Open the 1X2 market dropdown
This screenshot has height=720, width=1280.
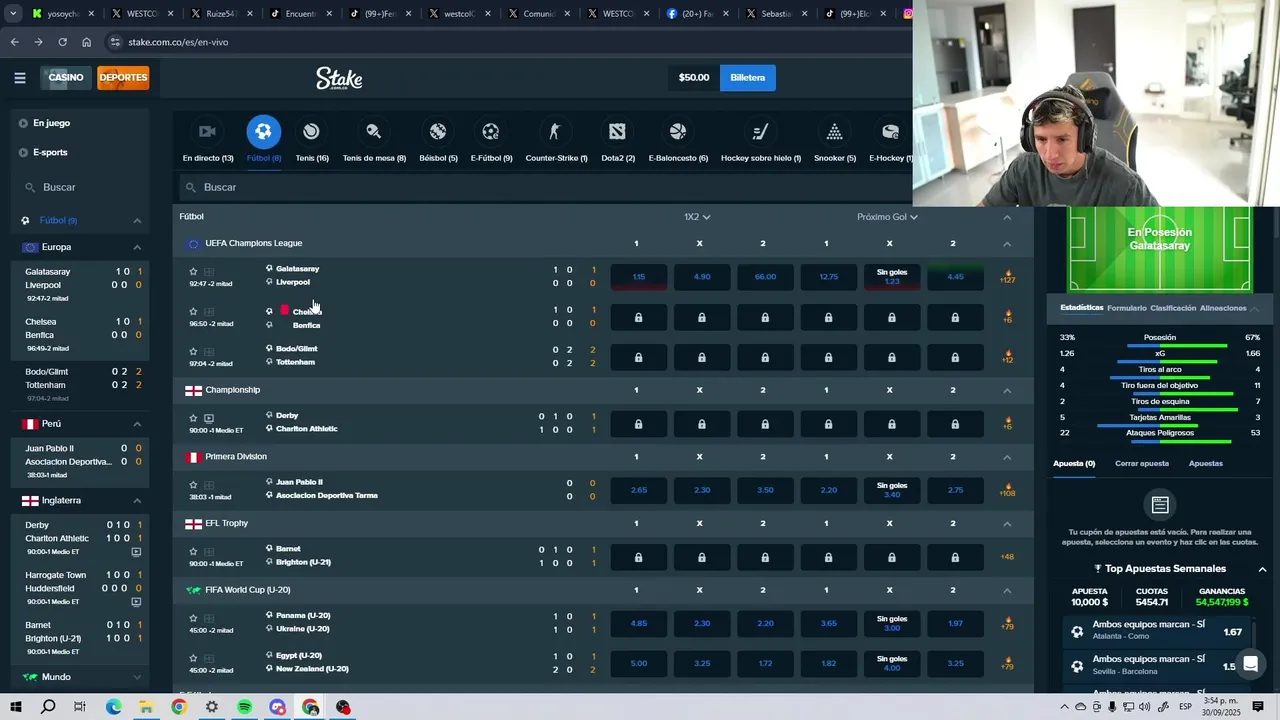(697, 217)
